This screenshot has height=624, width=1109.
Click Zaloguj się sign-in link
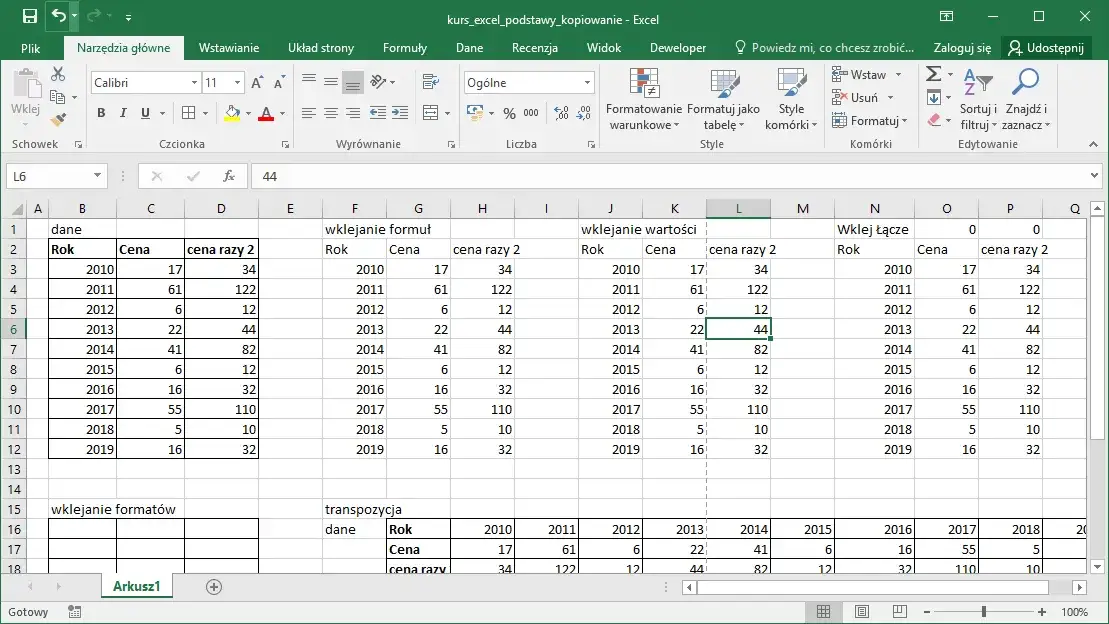[961, 47]
